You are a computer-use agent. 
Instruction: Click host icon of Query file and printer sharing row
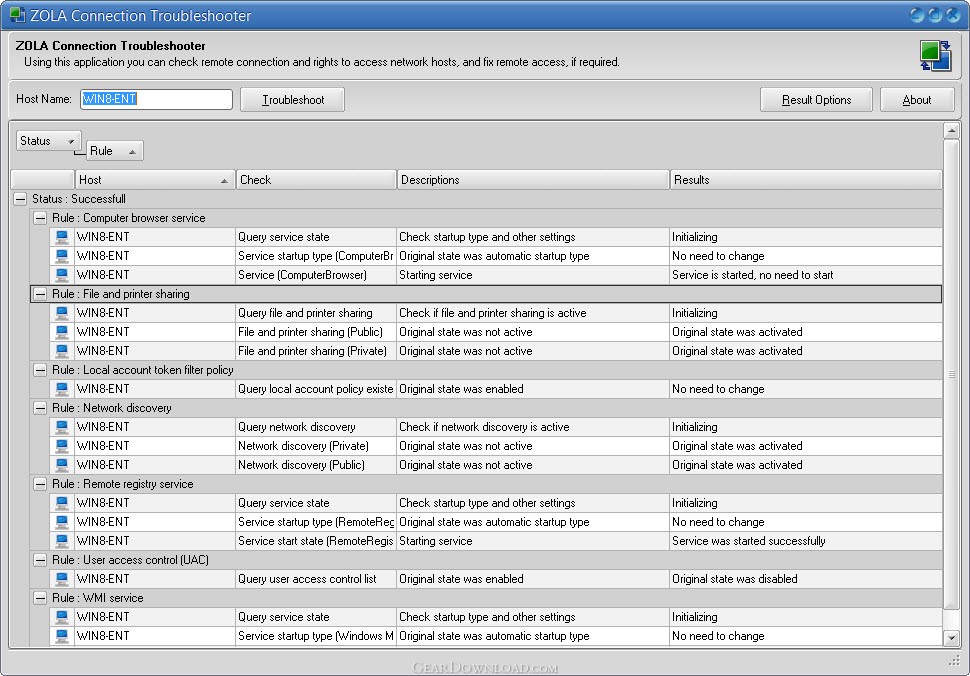point(62,313)
